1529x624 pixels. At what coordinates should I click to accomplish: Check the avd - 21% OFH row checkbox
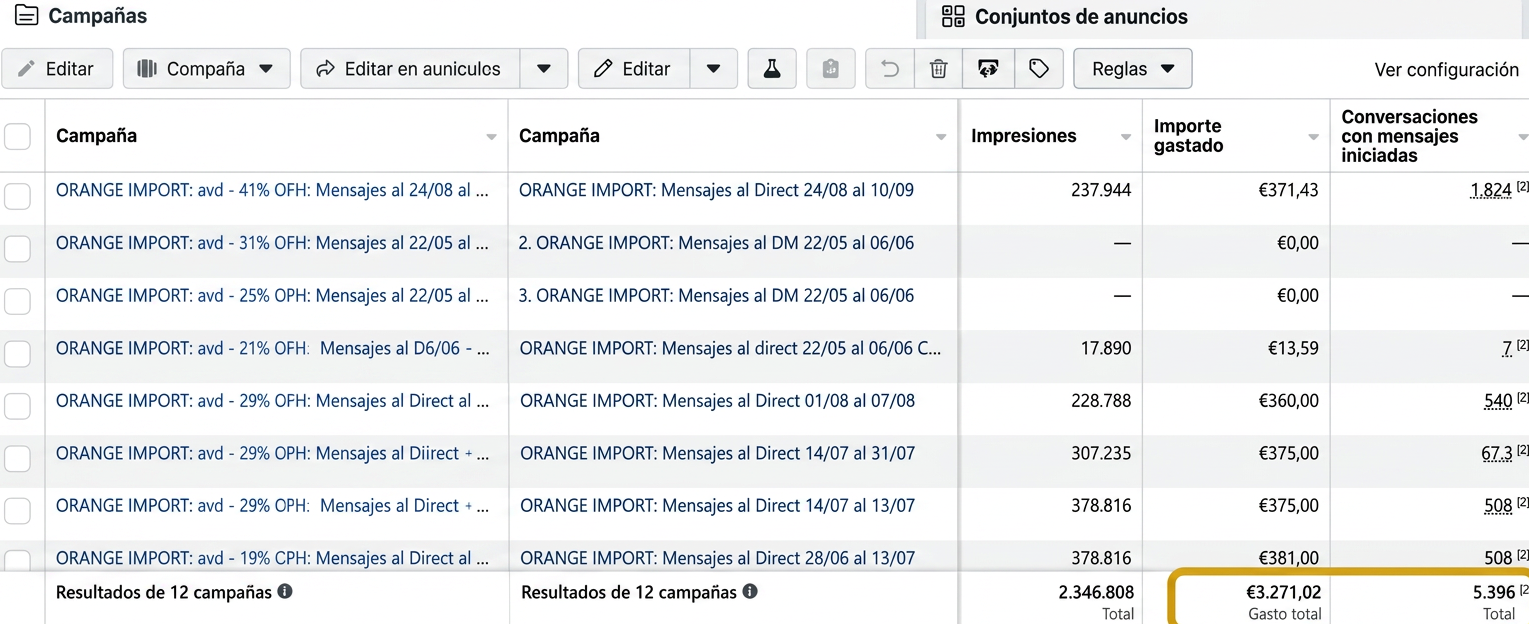pos(18,354)
